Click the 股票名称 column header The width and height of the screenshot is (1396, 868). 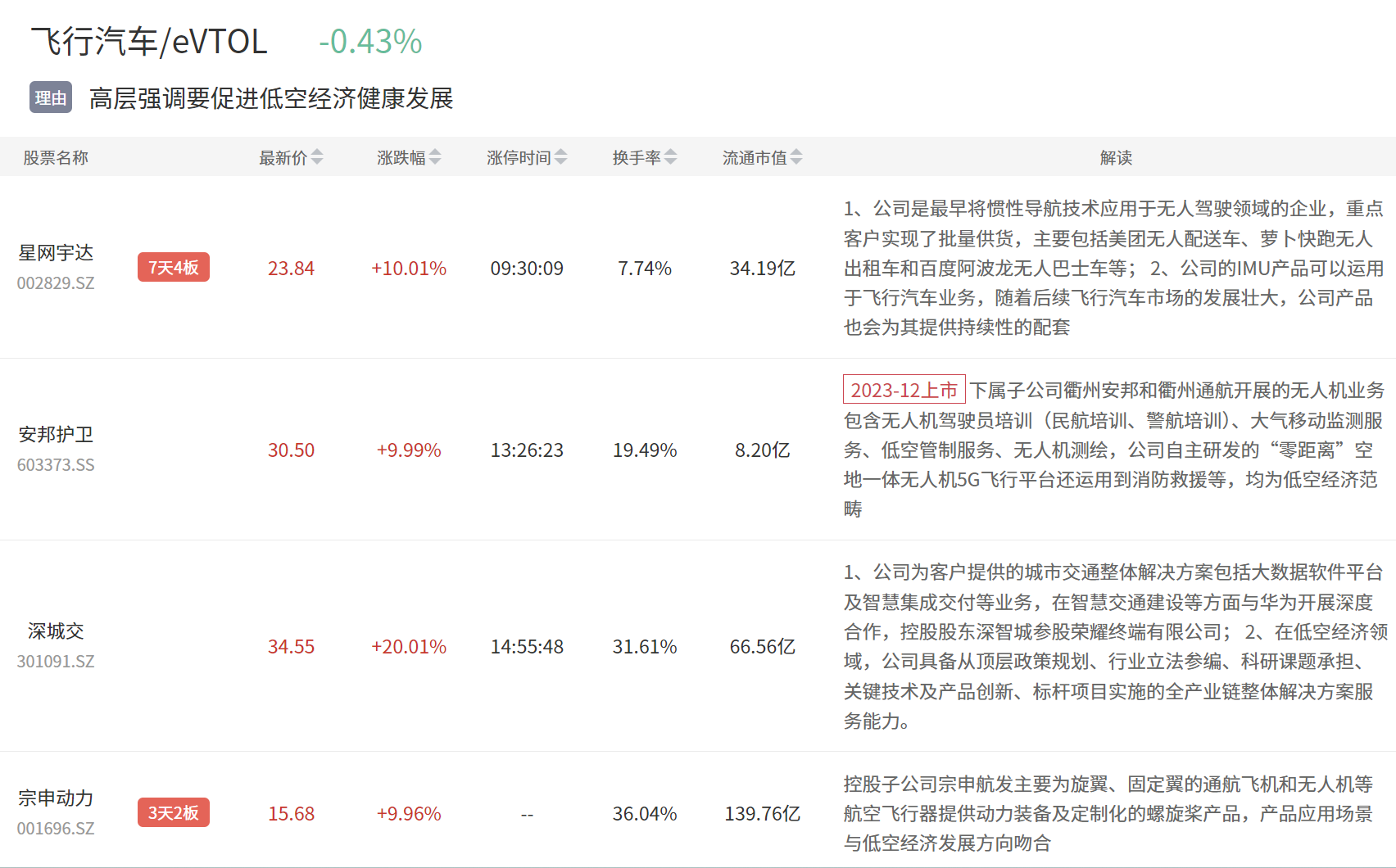click(56, 157)
